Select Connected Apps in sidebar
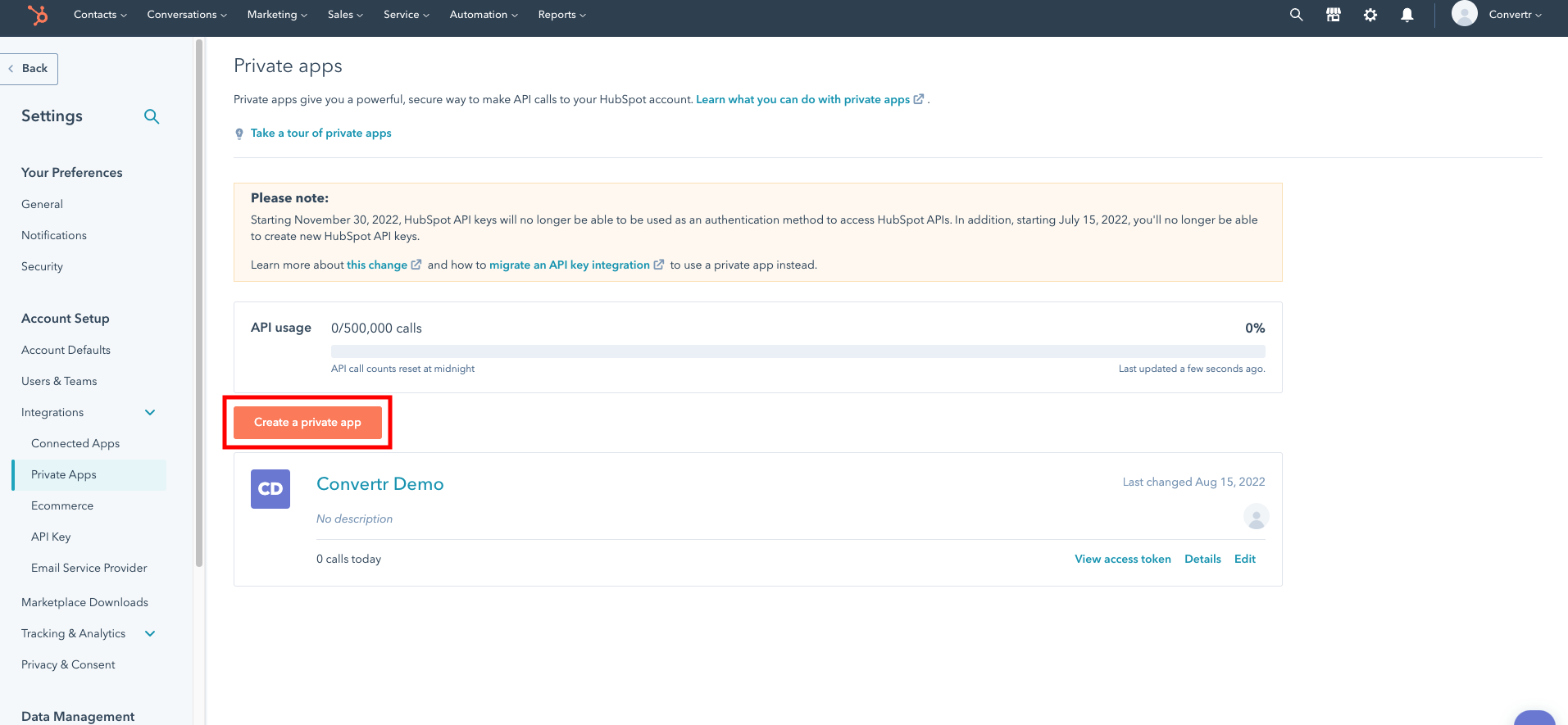1568x725 pixels. coord(75,443)
